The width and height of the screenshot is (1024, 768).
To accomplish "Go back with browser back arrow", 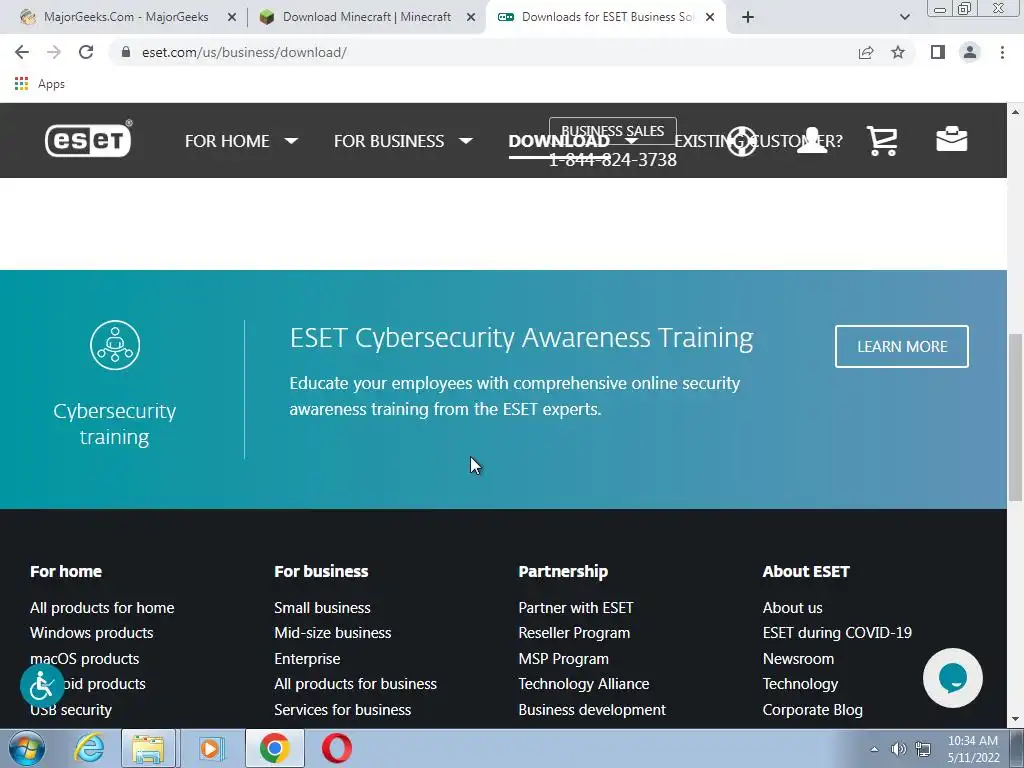I will click(x=22, y=52).
